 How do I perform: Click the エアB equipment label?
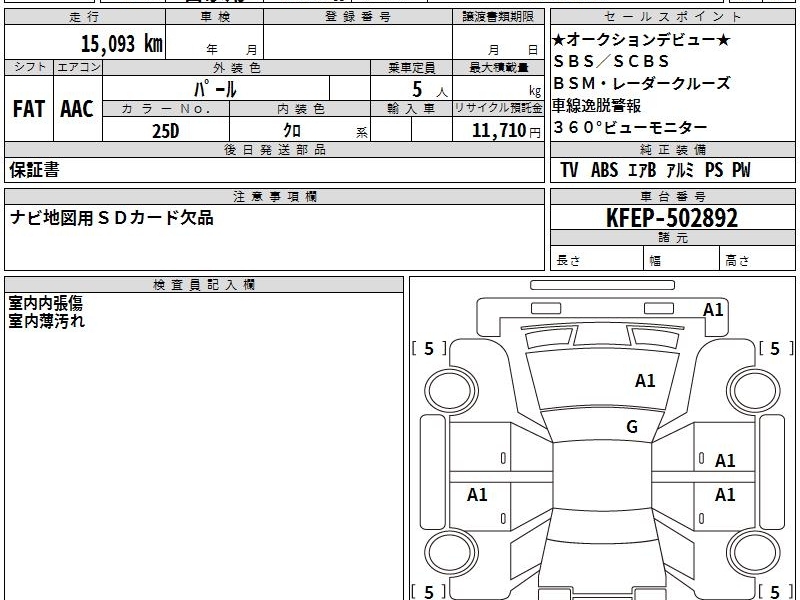(x=642, y=170)
